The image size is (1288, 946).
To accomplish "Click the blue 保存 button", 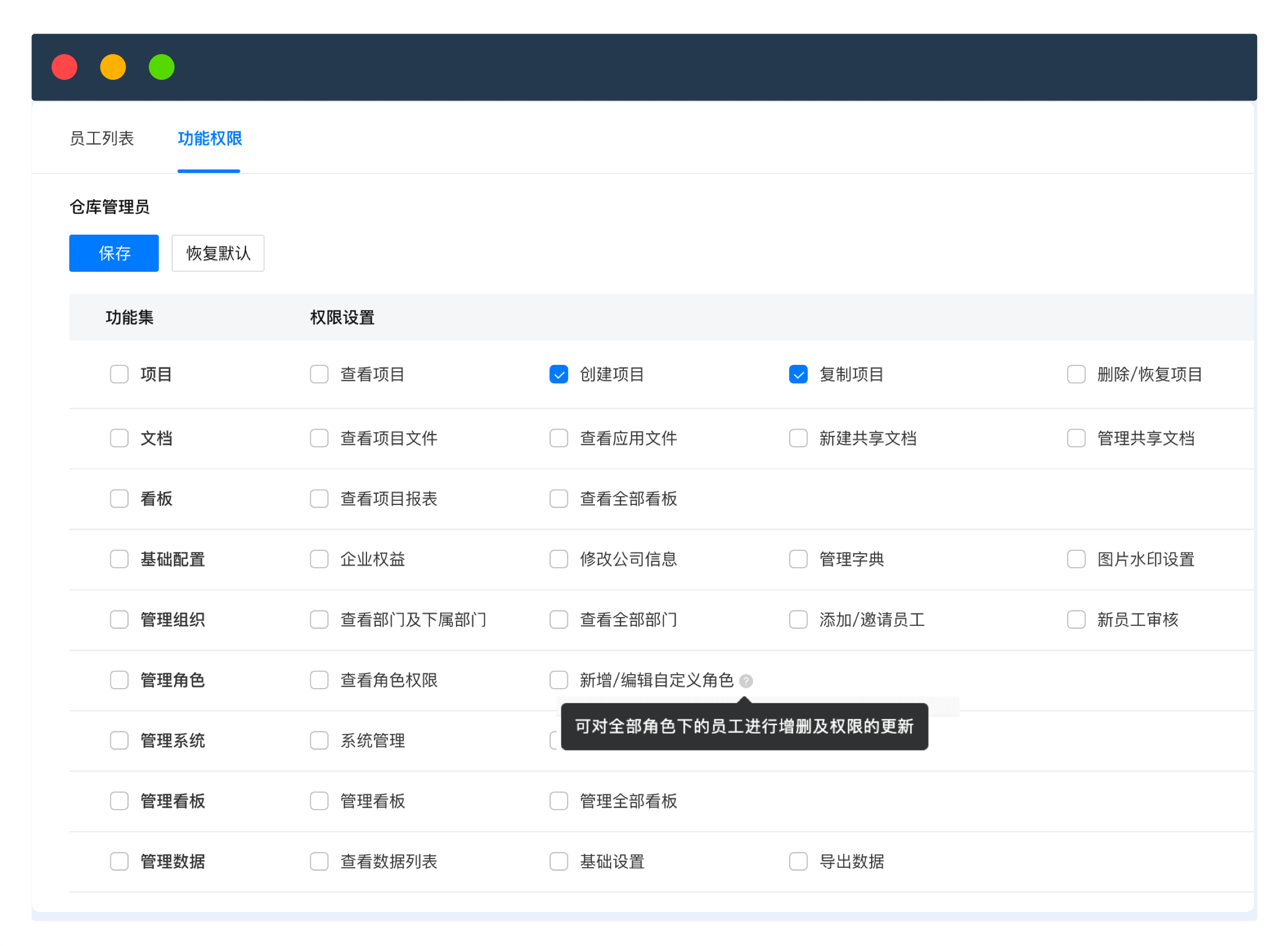I will [x=114, y=253].
